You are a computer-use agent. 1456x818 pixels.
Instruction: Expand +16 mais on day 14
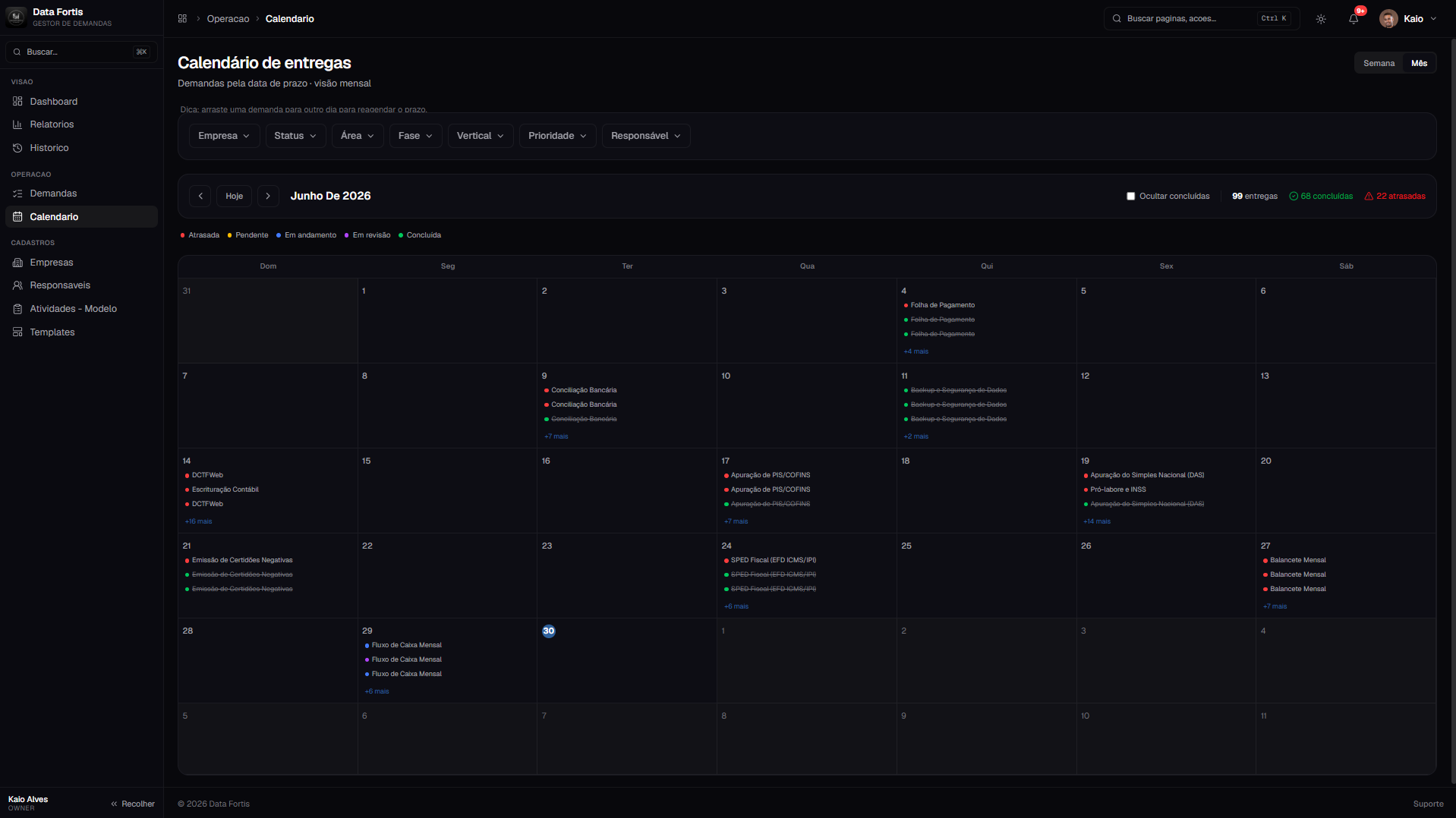coord(199,521)
